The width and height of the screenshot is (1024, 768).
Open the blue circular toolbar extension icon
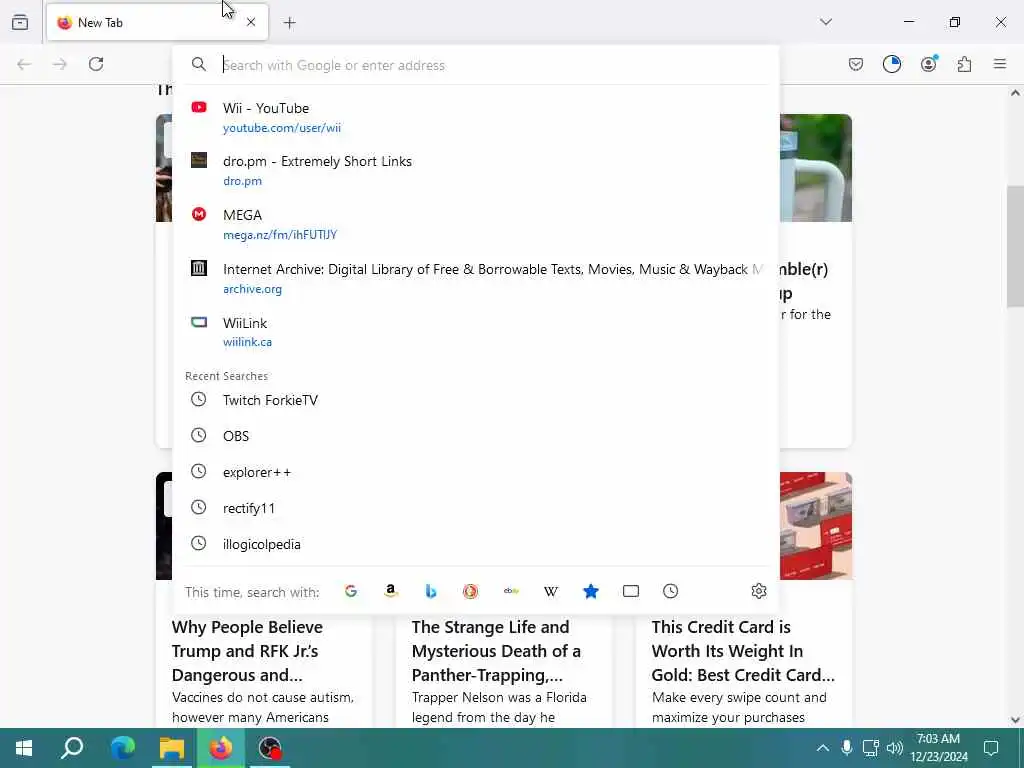[x=891, y=64]
